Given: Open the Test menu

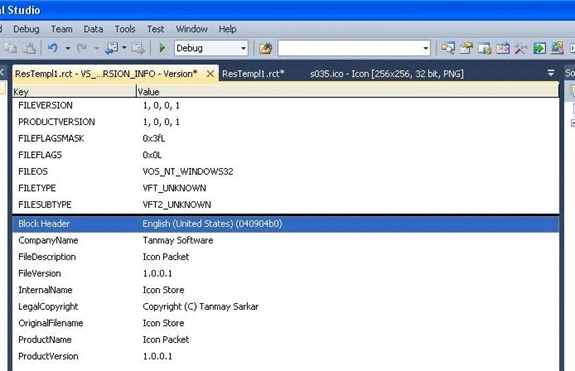Looking at the screenshot, I should pos(155,29).
